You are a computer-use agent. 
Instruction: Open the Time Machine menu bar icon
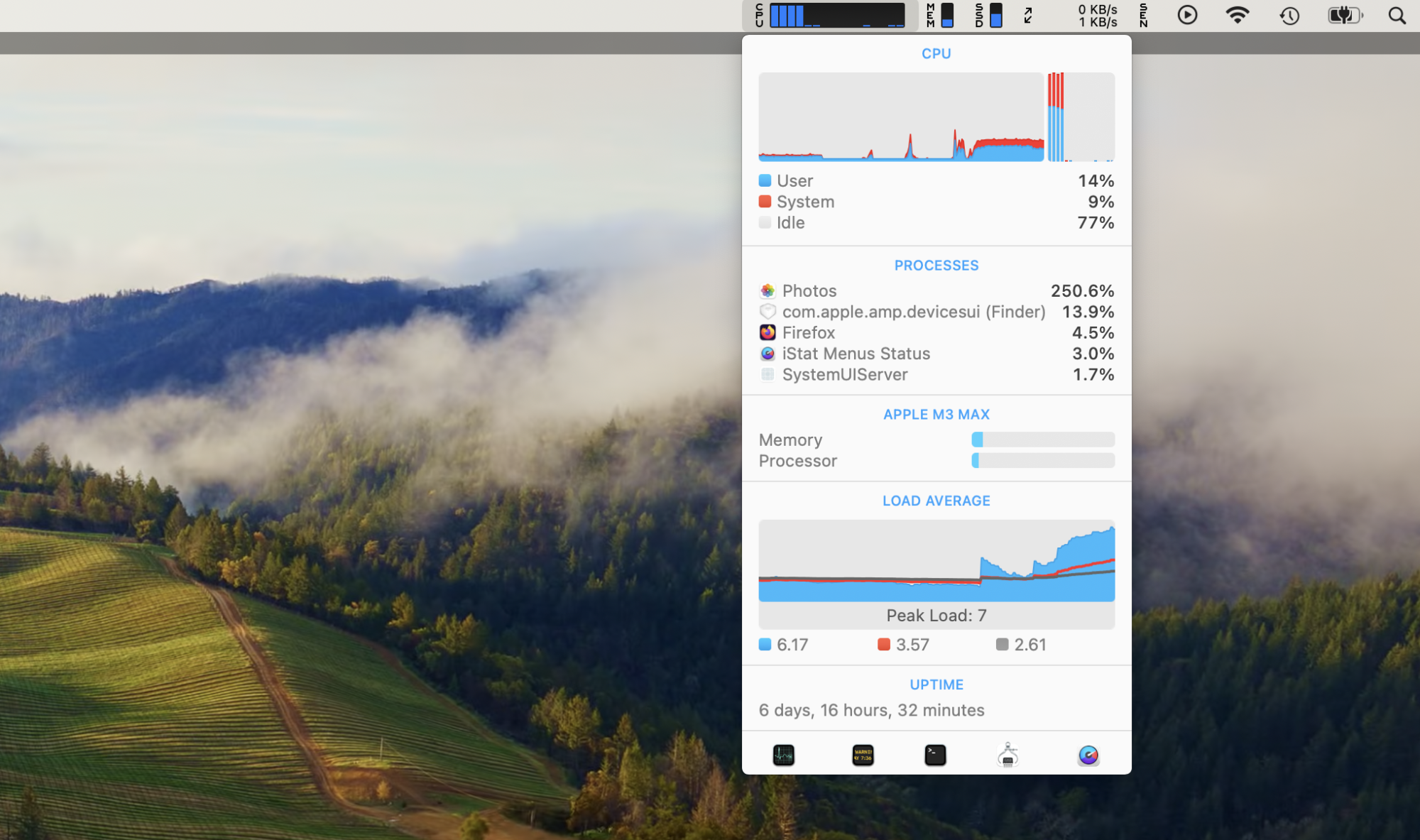pyautogui.click(x=1289, y=15)
